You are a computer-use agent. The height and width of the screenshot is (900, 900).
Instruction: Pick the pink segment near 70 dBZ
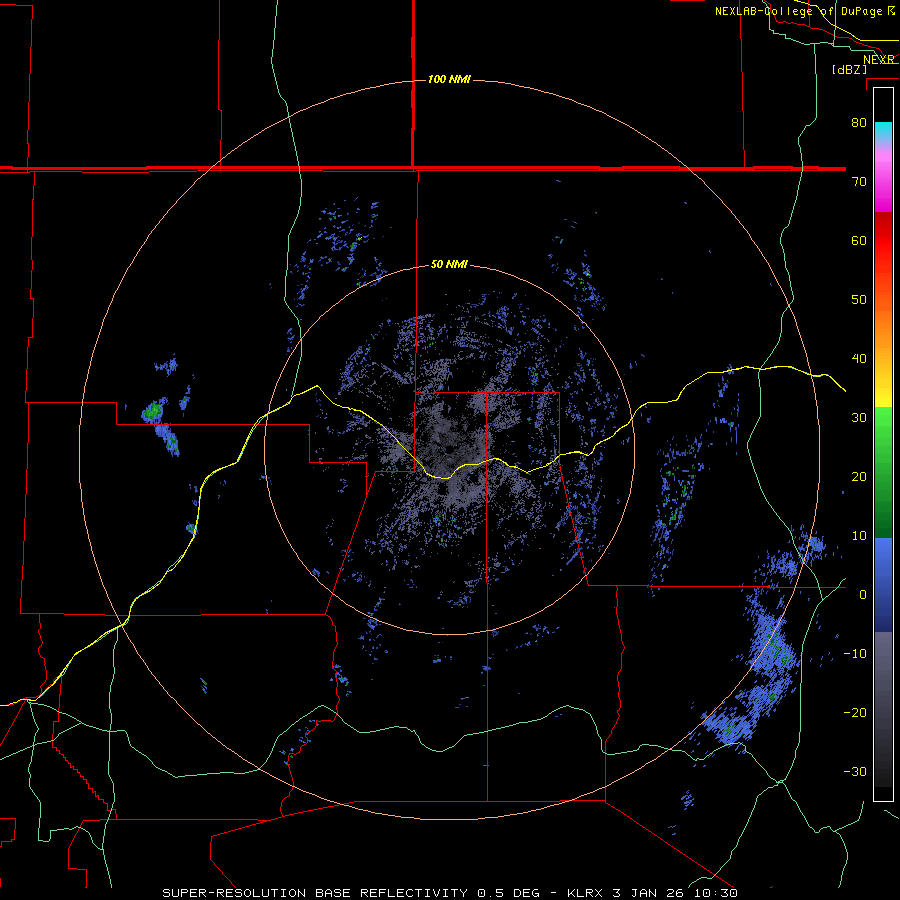coord(883,181)
